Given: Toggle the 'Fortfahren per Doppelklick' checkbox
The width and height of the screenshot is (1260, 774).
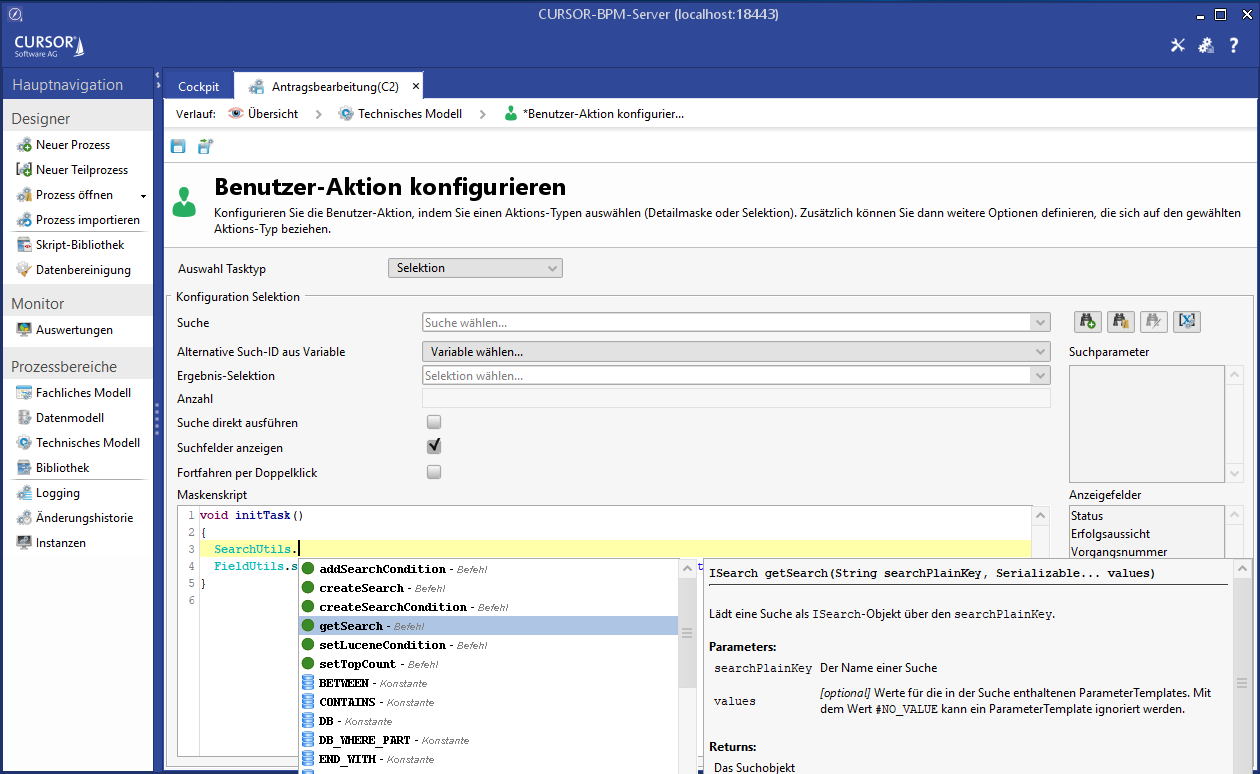Looking at the screenshot, I should [x=434, y=472].
